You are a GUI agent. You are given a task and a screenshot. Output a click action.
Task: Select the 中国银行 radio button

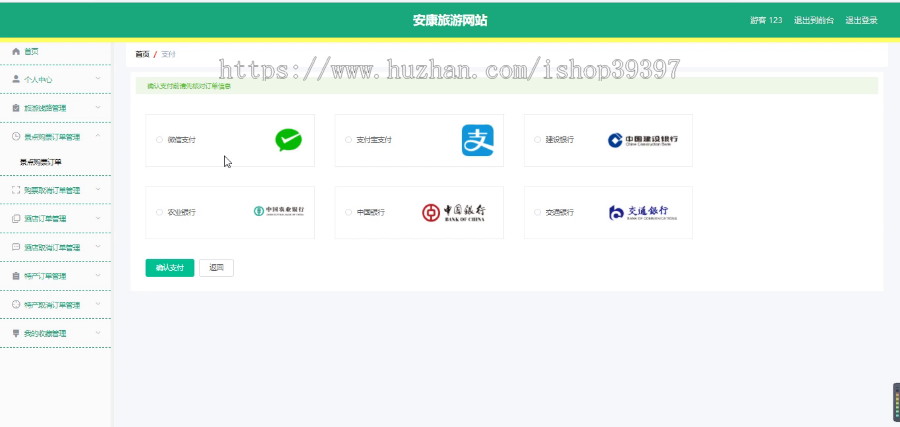[348, 212]
